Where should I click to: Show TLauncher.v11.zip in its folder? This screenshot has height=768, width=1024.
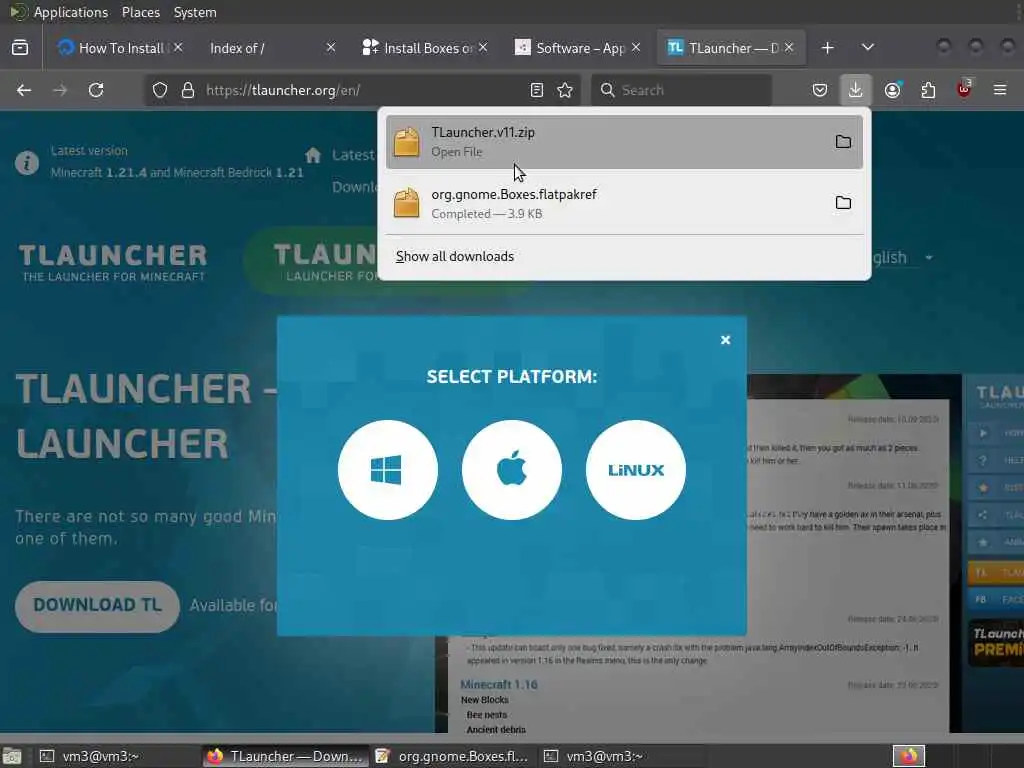point(843,142)
